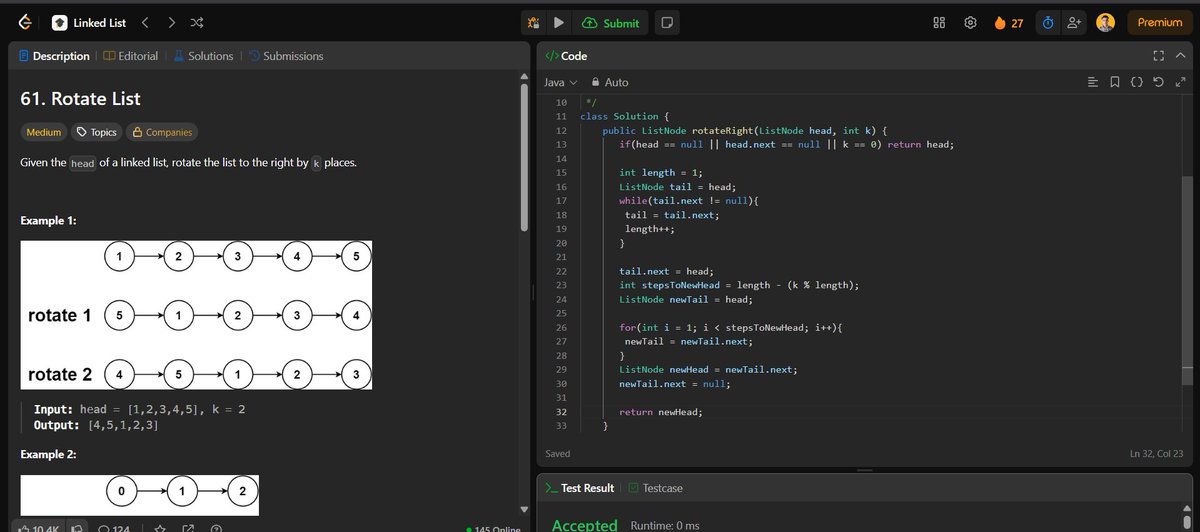This screenshot has width=1200, height=532.
Task: Click the curly braces icon in editor toolbar
Action: point(1137,82)
